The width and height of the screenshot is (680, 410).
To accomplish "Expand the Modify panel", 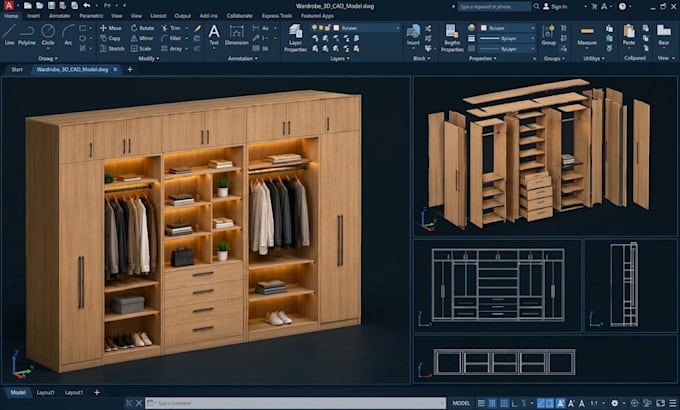I will tap(148, 58).
